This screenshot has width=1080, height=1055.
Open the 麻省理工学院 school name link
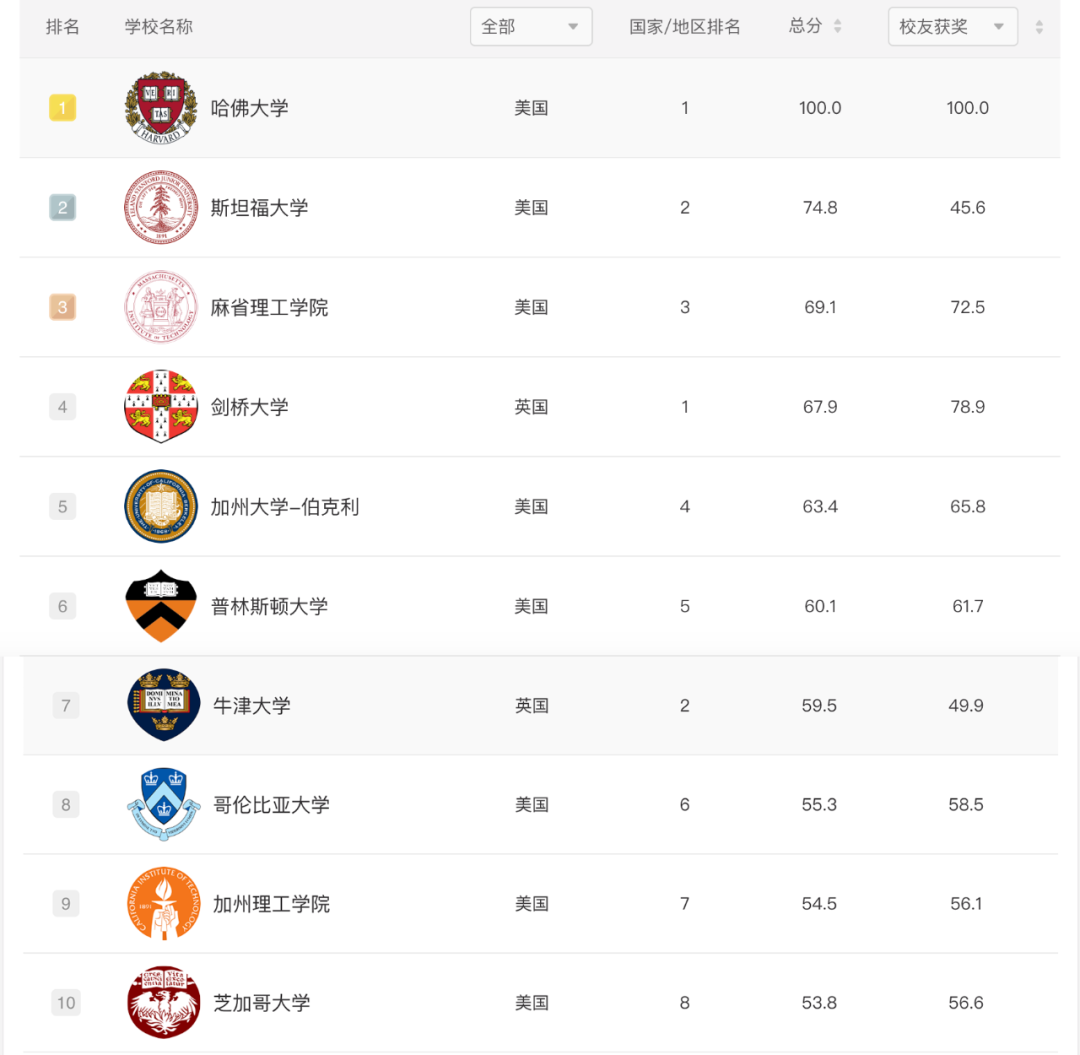(x=269, y=307)
